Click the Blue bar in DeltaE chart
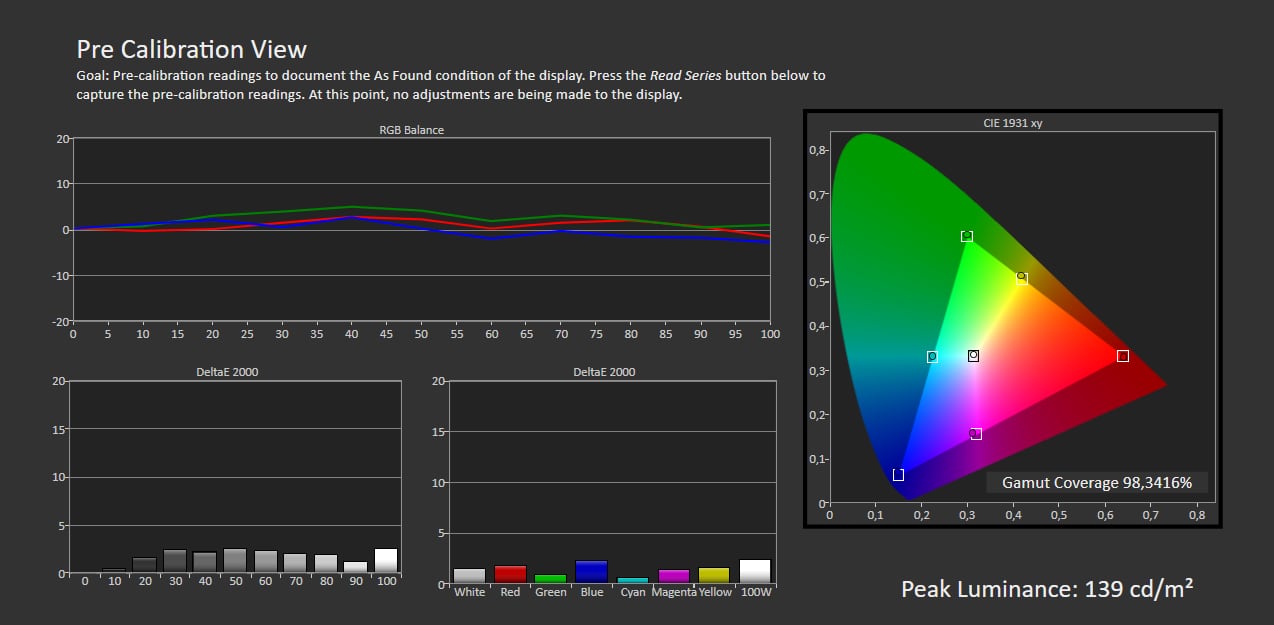 tap(591, 572)
